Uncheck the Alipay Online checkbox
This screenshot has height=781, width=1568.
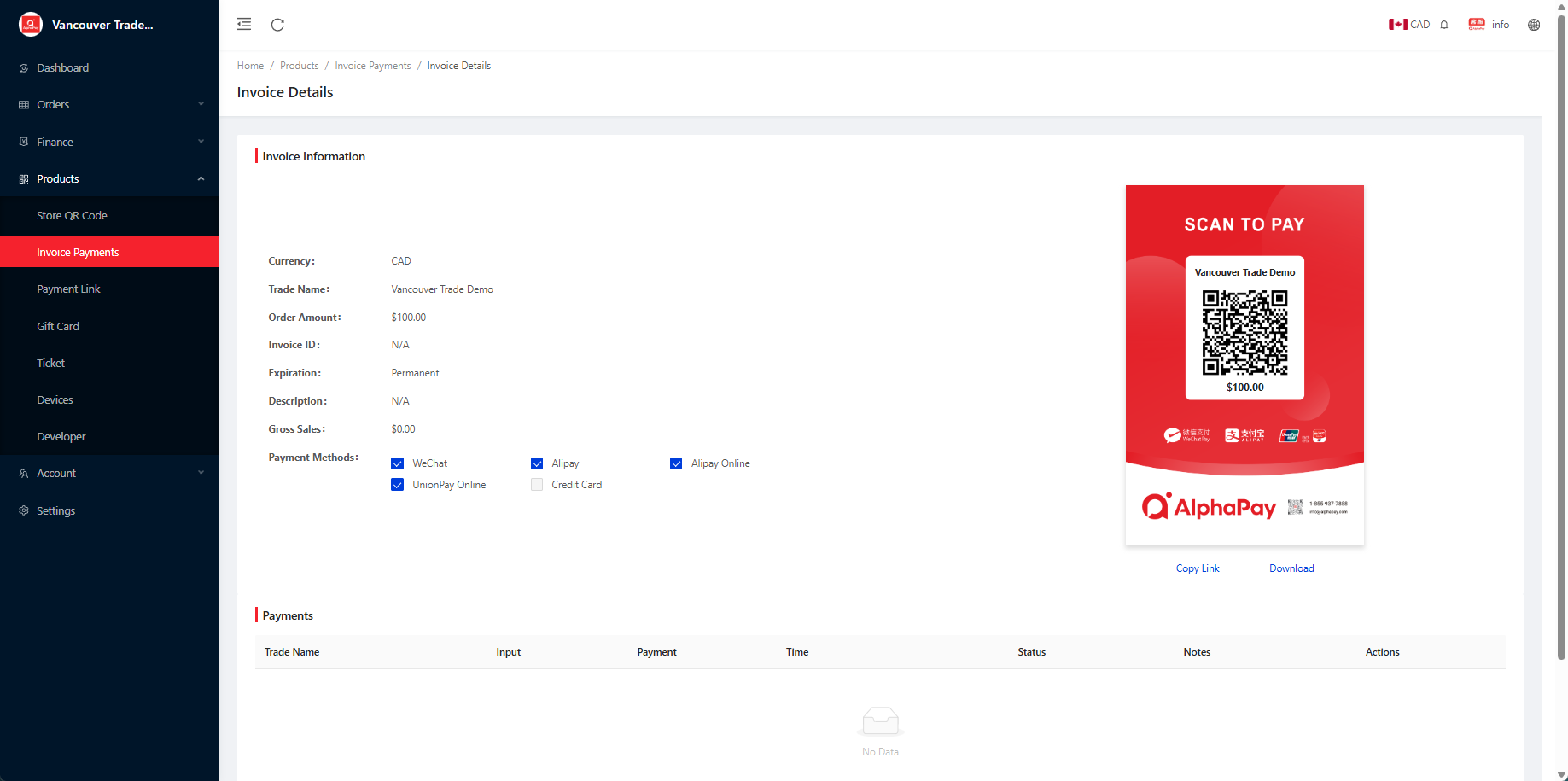676,463
